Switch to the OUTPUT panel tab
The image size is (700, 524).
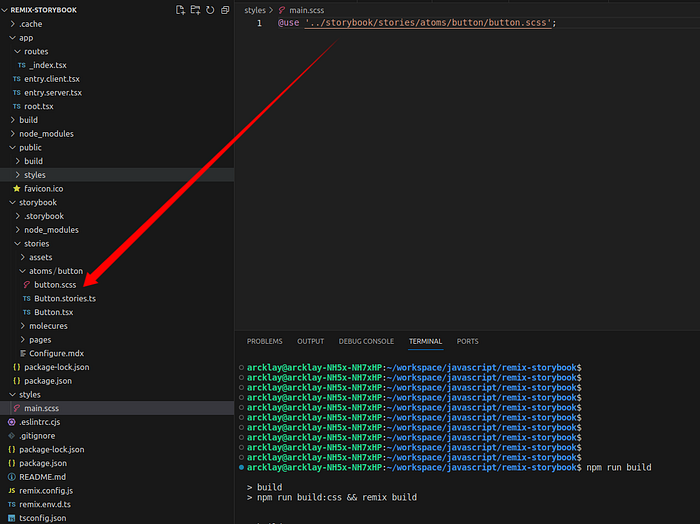click(x=311, y=341)
